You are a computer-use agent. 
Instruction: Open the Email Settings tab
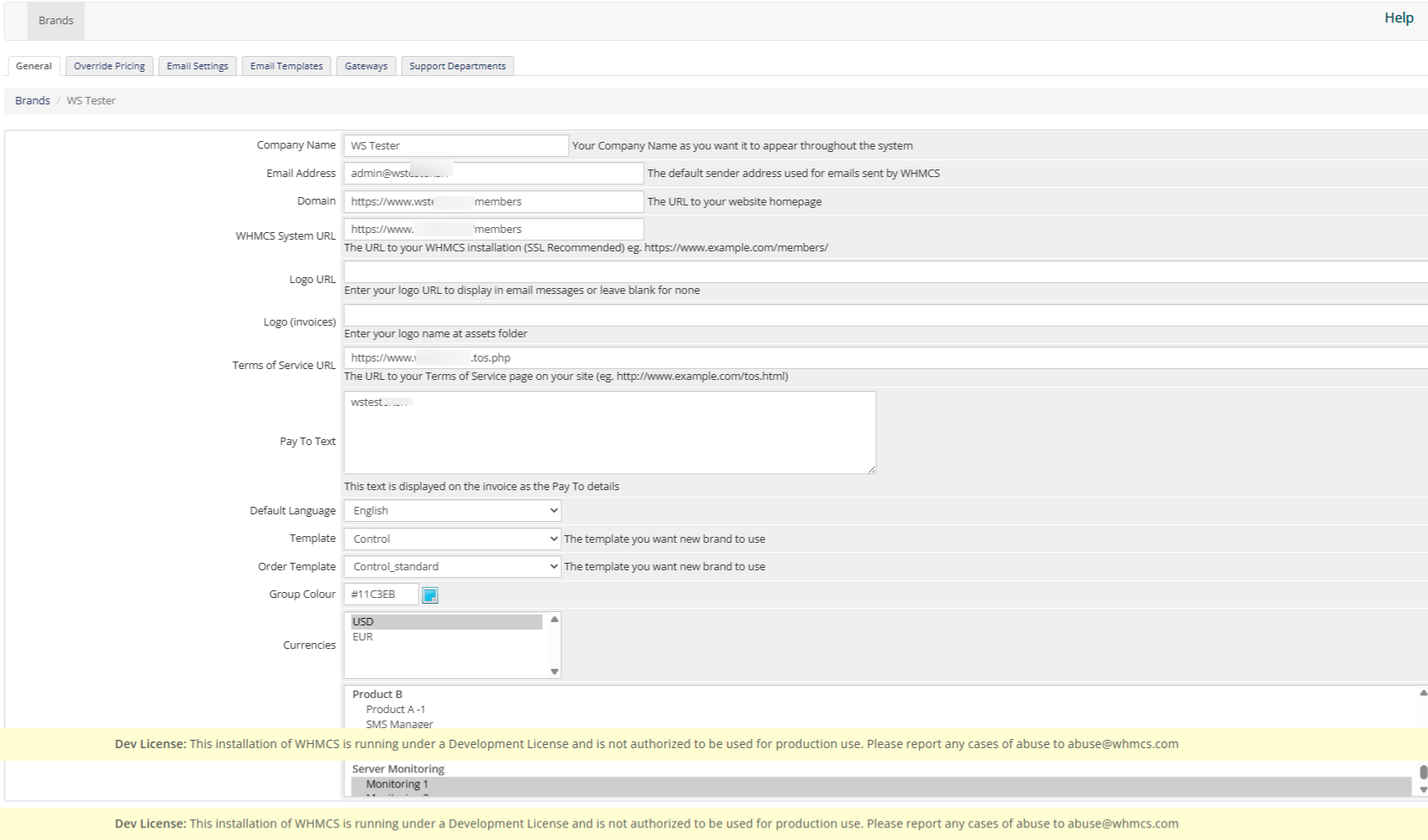pyautogui.click(x=197, y=66)
